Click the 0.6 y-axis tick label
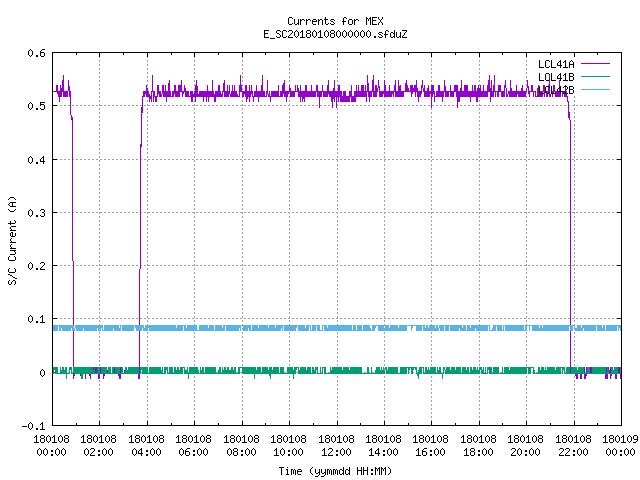Screen dimensions: 640x480 point(36,53)
